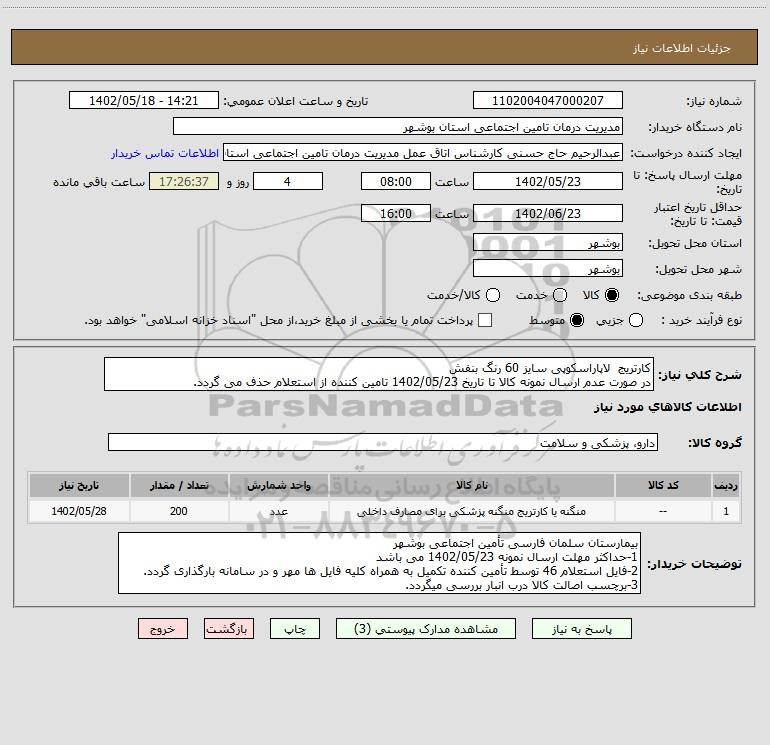The width and height of the screenshot is (770, 745).
Task: Click the need date cell 1402/05/28
Action: tap(79, 511)
